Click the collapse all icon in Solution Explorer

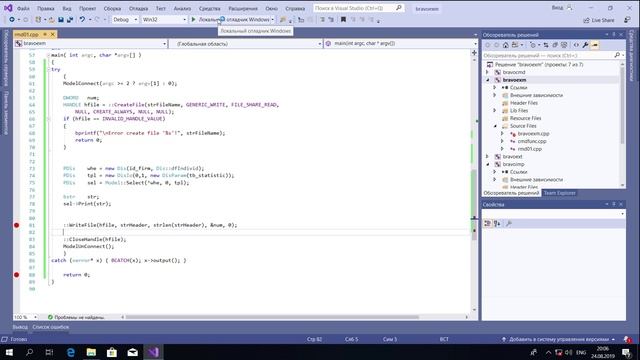[x=555, y=45]
